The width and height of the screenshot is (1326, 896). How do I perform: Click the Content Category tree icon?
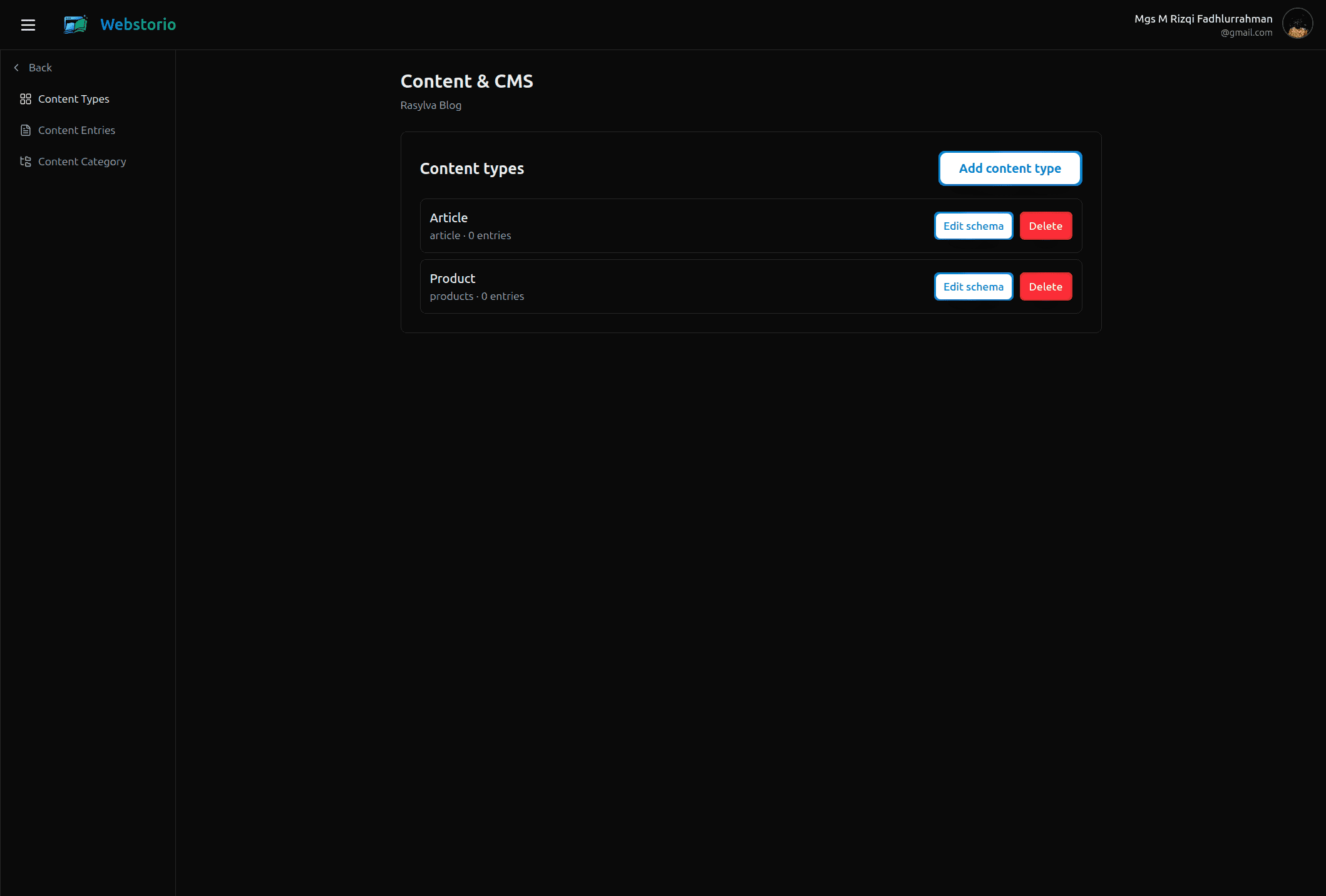click(x=26, y=162)
